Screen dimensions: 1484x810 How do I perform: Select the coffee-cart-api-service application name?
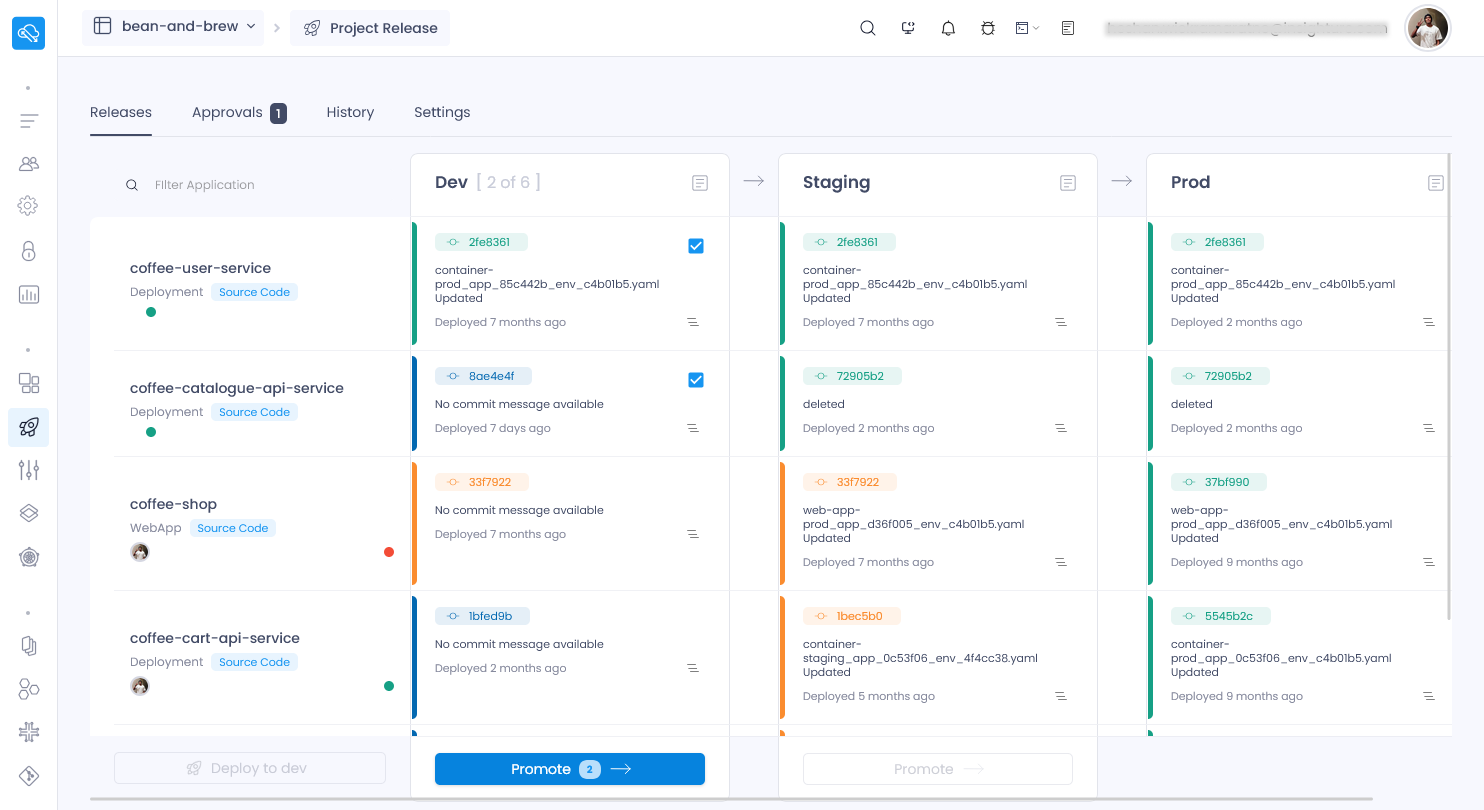point(215,638)
